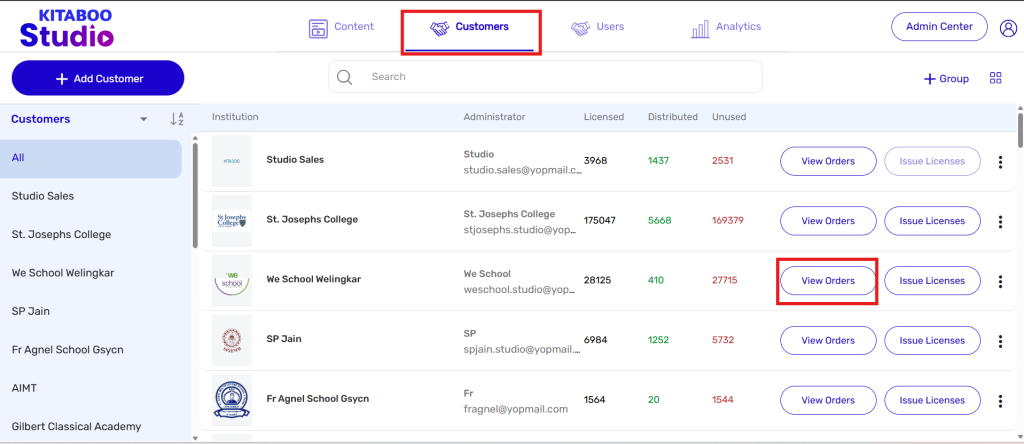The height and width of the screenshot is (444, 1024).
Task: View Orders for We School Welingkar
Action: click(x=828, y=281)
